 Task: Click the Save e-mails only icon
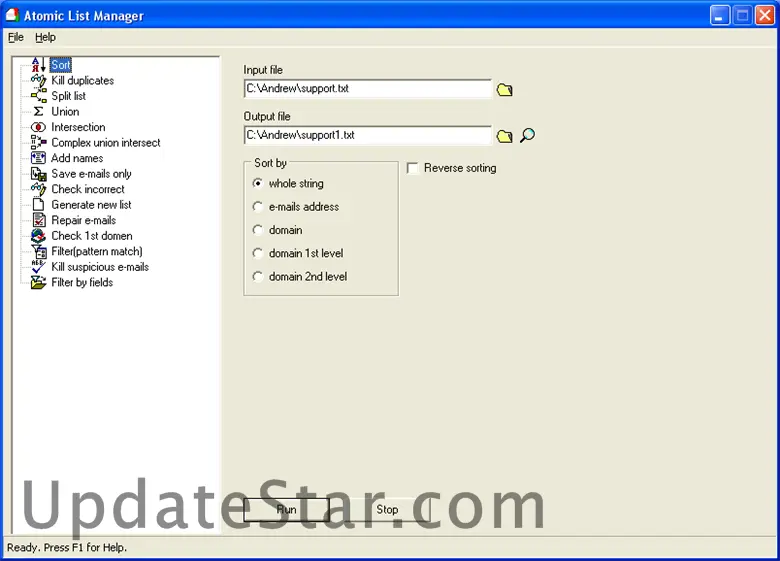pos(38,174)
